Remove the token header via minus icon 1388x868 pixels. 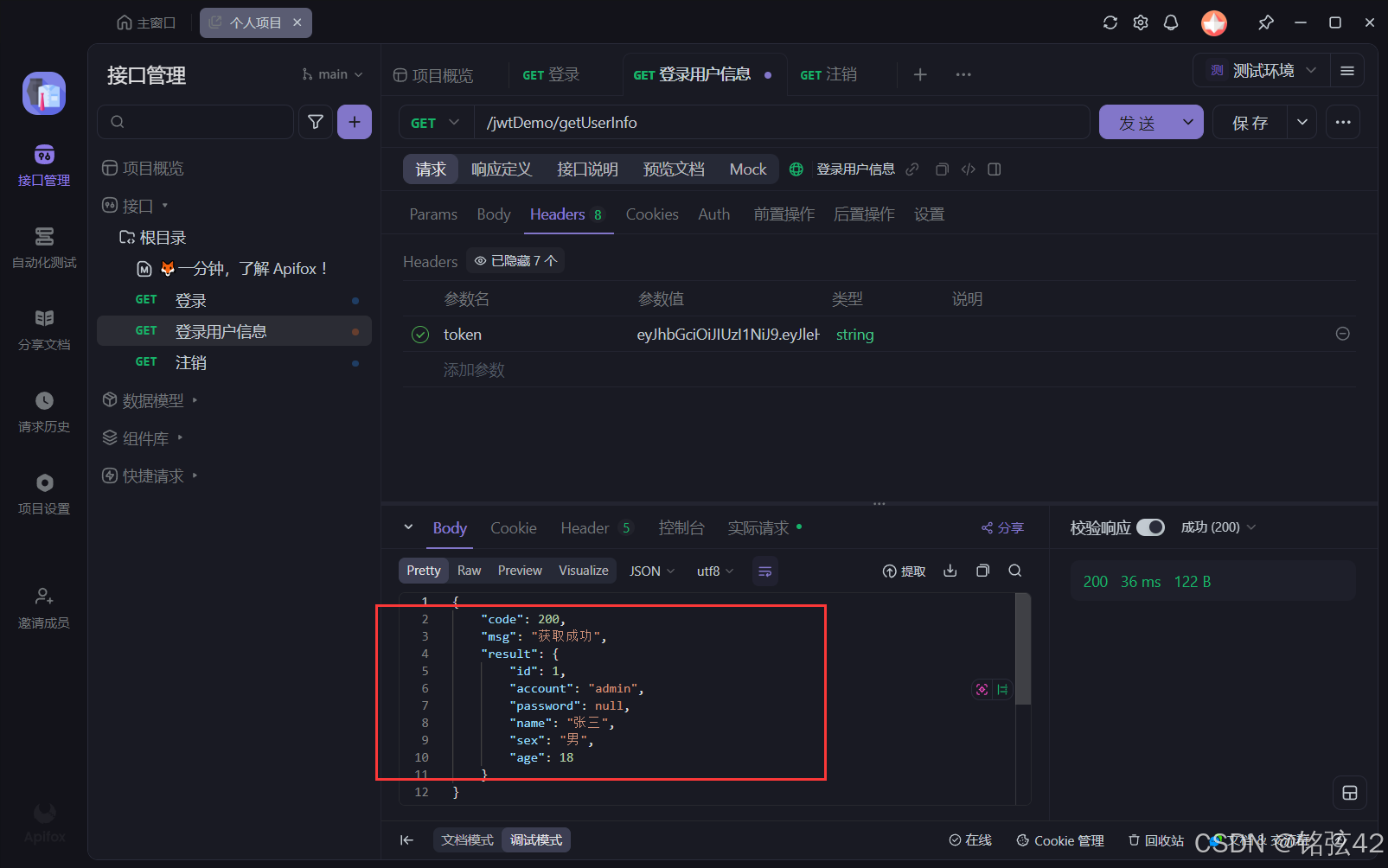1342,333
